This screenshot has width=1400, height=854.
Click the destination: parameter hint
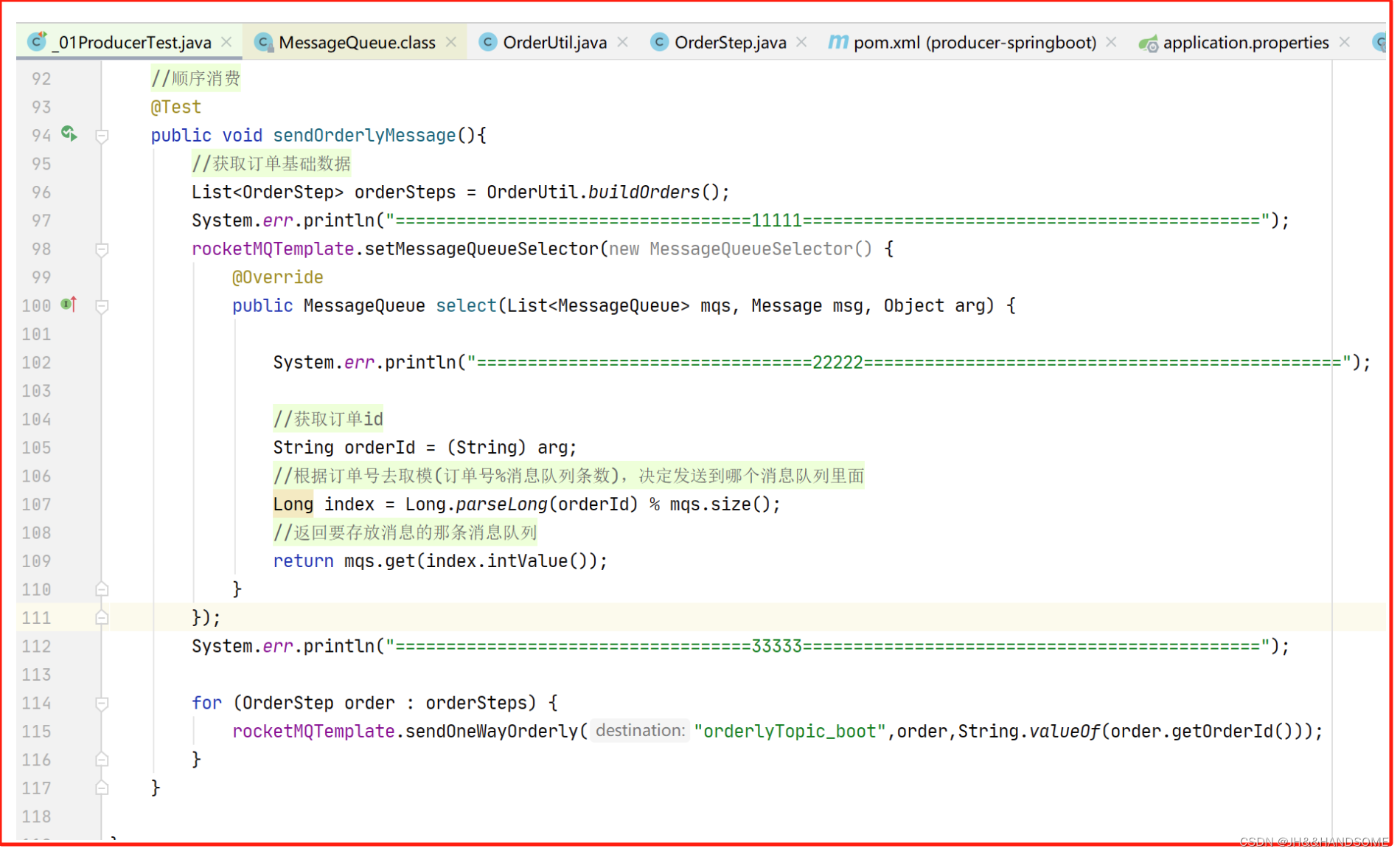[x=640, y=731]
